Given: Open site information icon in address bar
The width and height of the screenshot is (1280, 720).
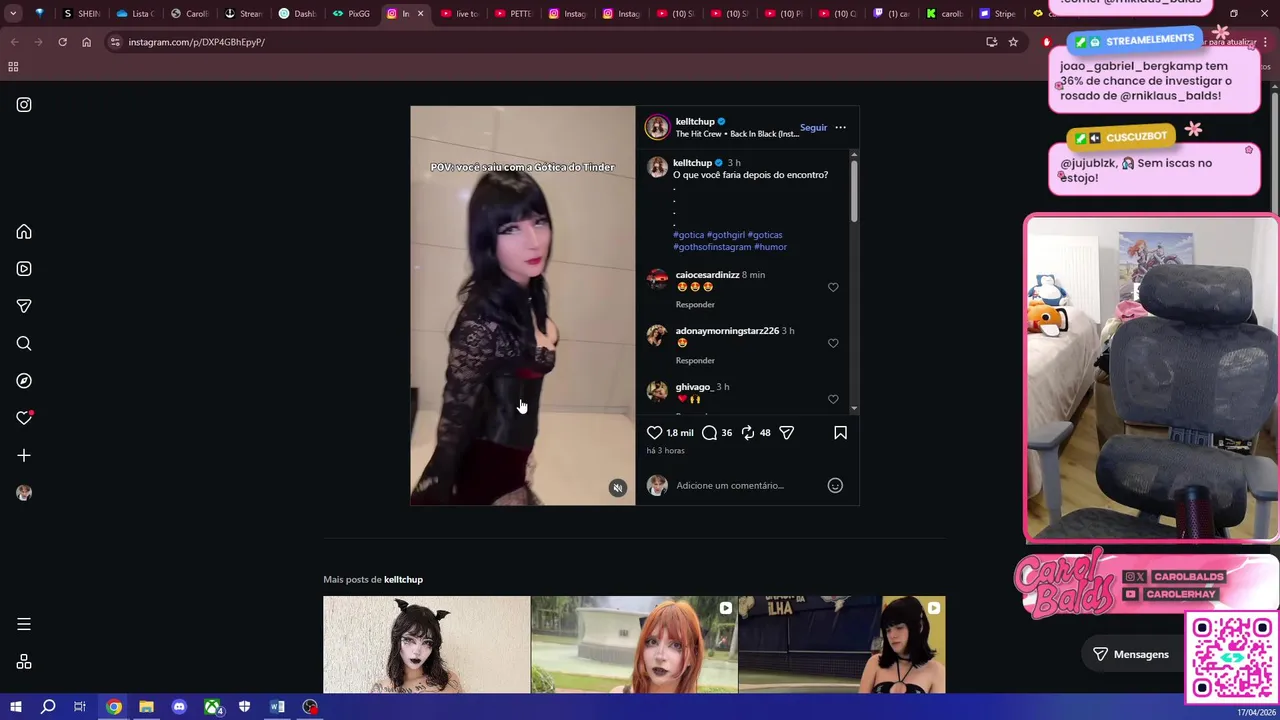Looking at the screenshot, I should click(115, 42).
